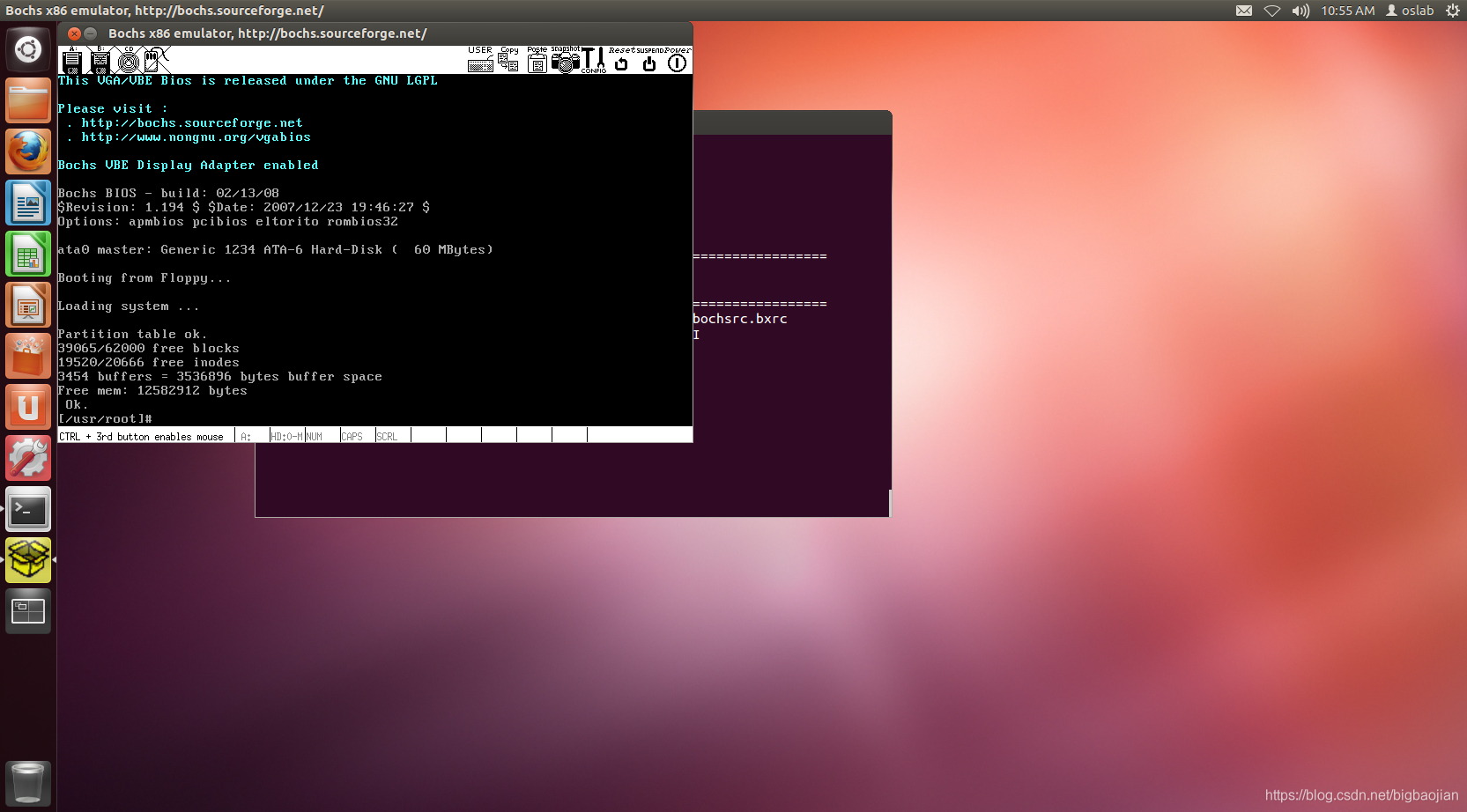Open the system gear session menu
The width and height of the screenshot is (1467, 812).
coord(1453,11)
